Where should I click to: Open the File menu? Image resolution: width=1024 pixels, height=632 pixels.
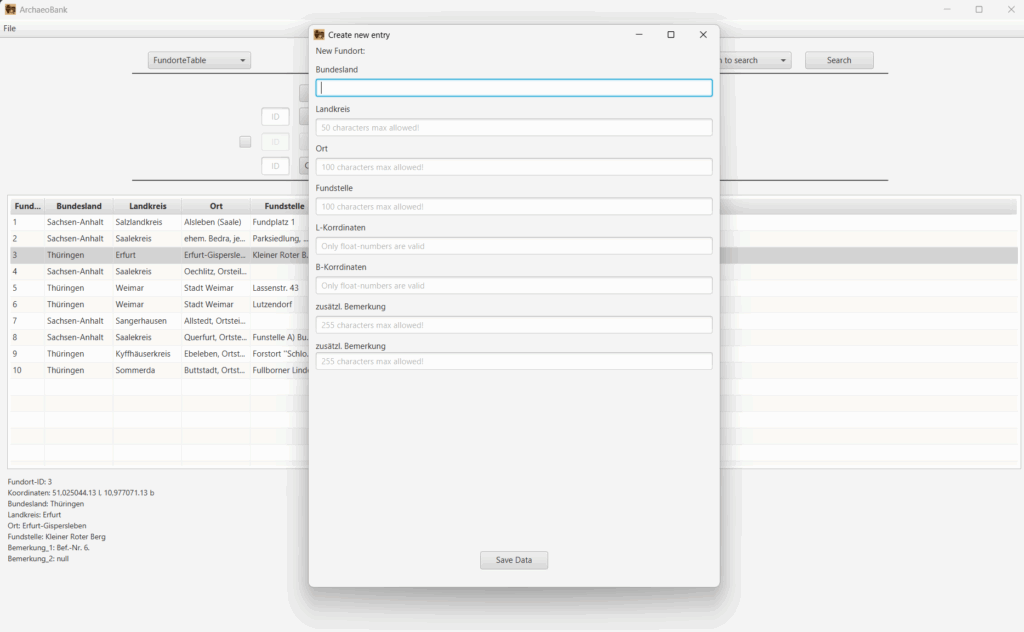click(x=10, y=28)
